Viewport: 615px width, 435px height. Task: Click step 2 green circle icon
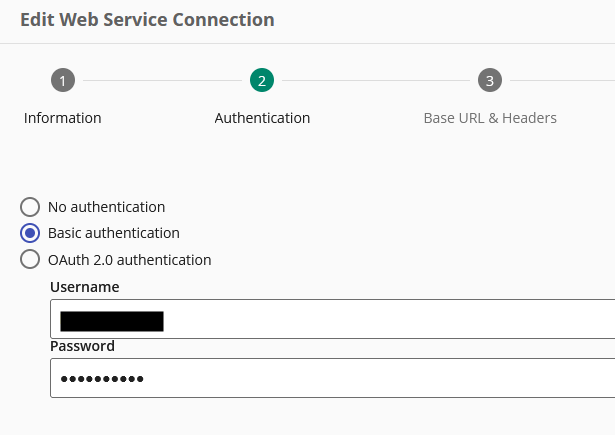[x=262, y=80]
